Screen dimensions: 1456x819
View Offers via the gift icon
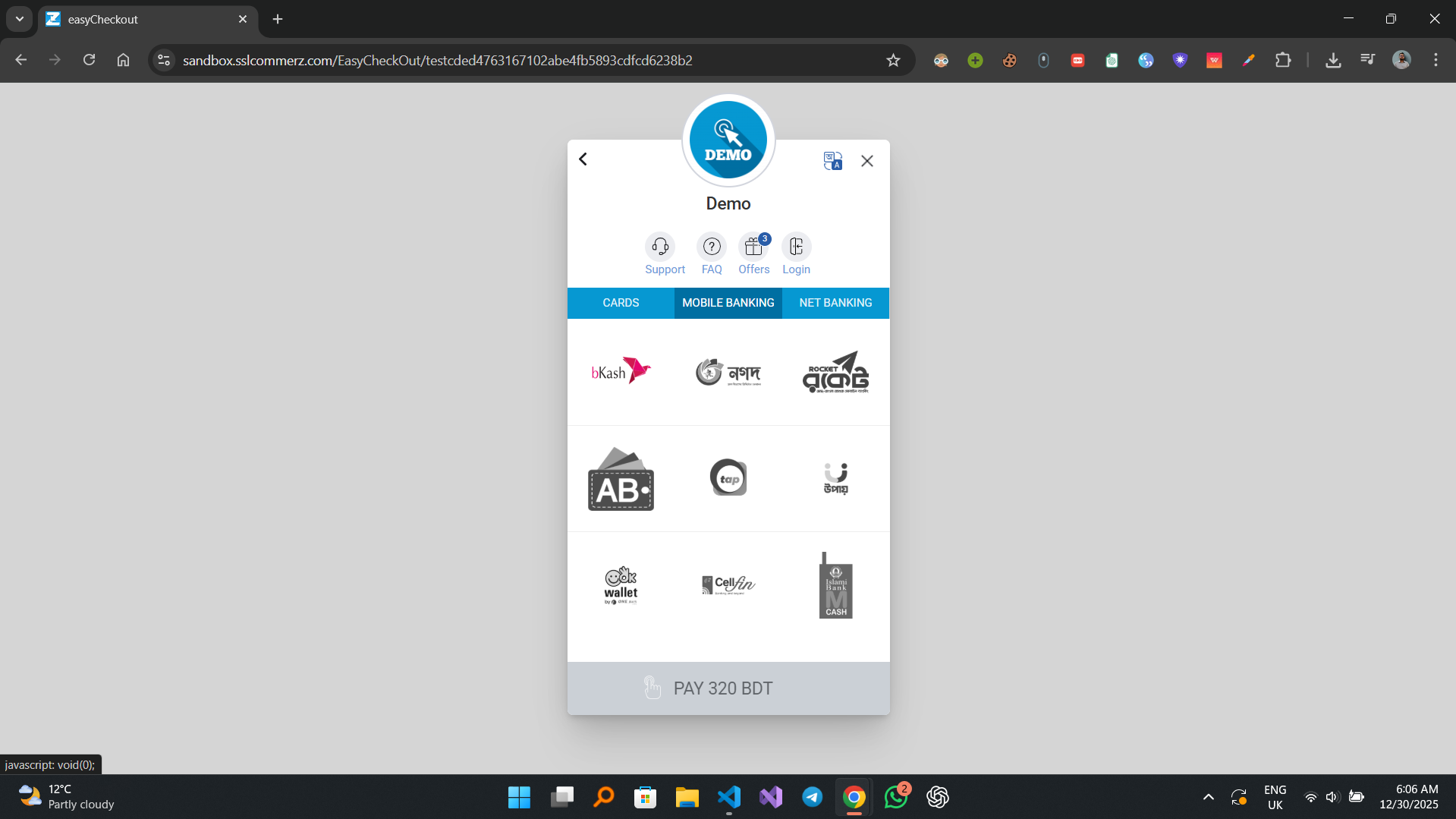(x=753, y=246)
